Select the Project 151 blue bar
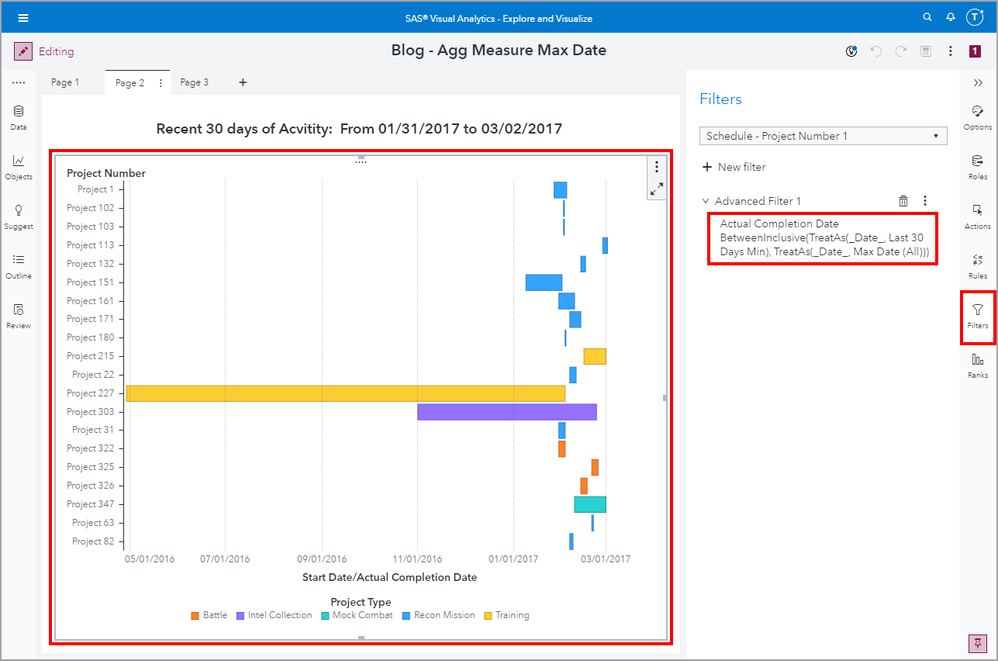The width and height of the screenshot is (998, 661). click(x=544, y=282)
